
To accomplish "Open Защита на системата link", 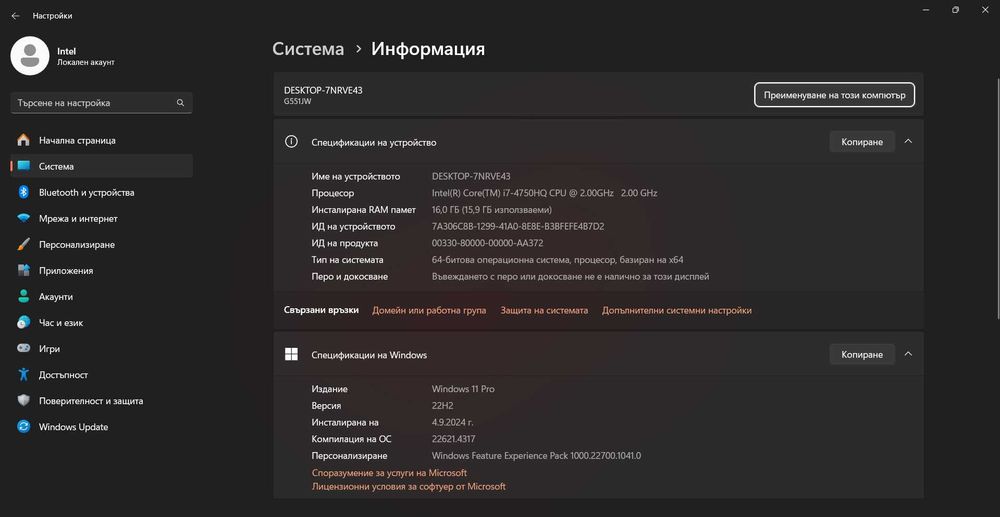I will click(544, 310).
